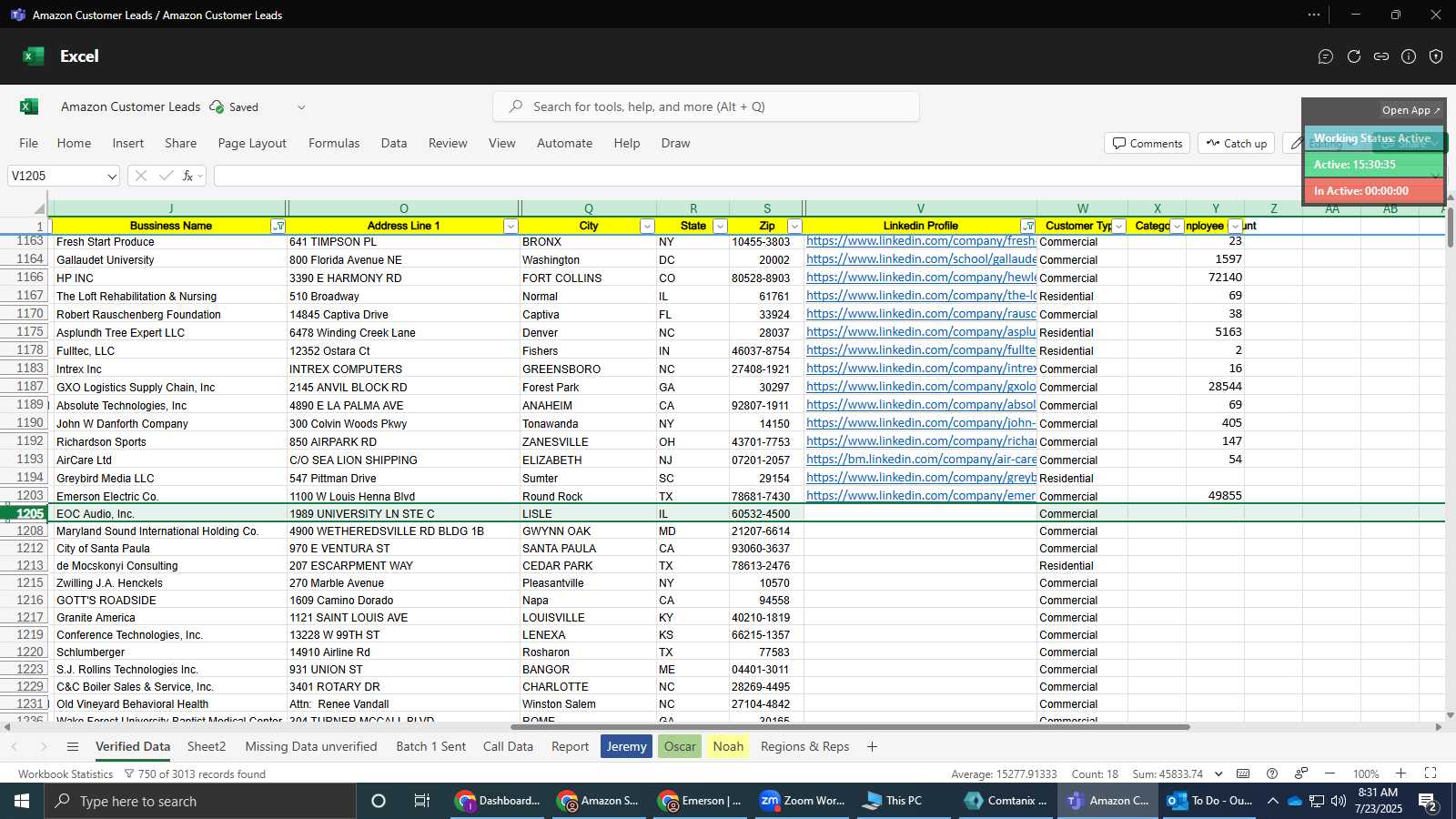
Task: Open the More options ellipsis in title bar
Action: click(1314, 15)
